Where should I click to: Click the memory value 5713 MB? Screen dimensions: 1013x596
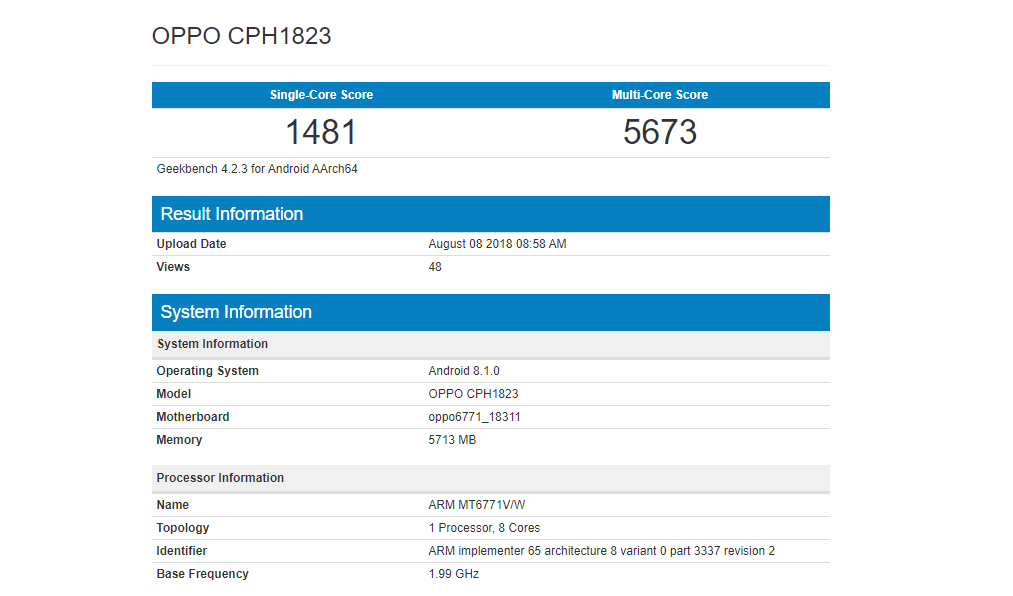point(452,440)
